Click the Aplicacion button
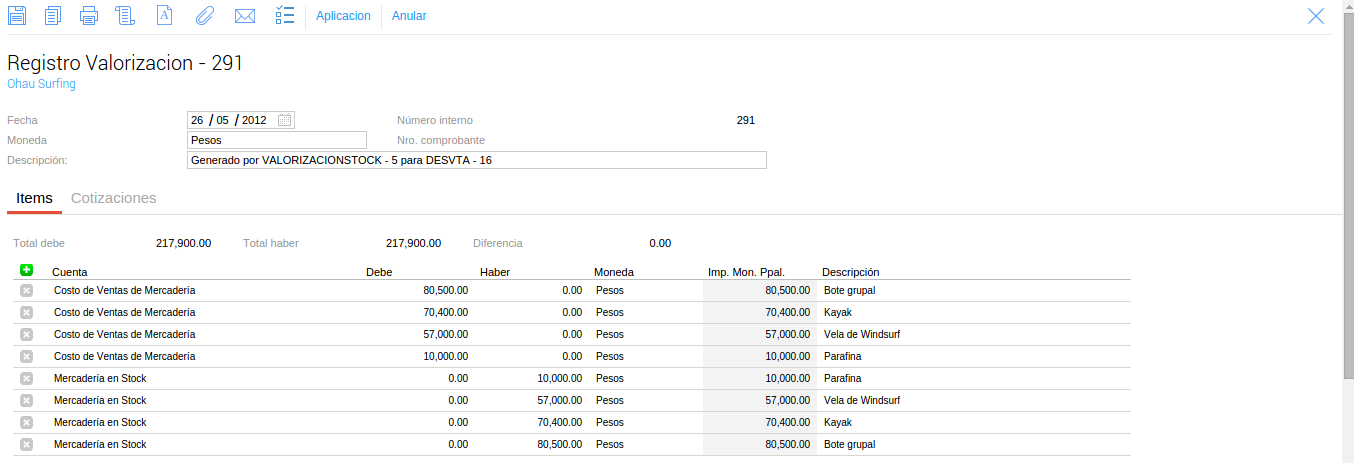The height and width of the screenshot is (463, 1354). (343, 16)
